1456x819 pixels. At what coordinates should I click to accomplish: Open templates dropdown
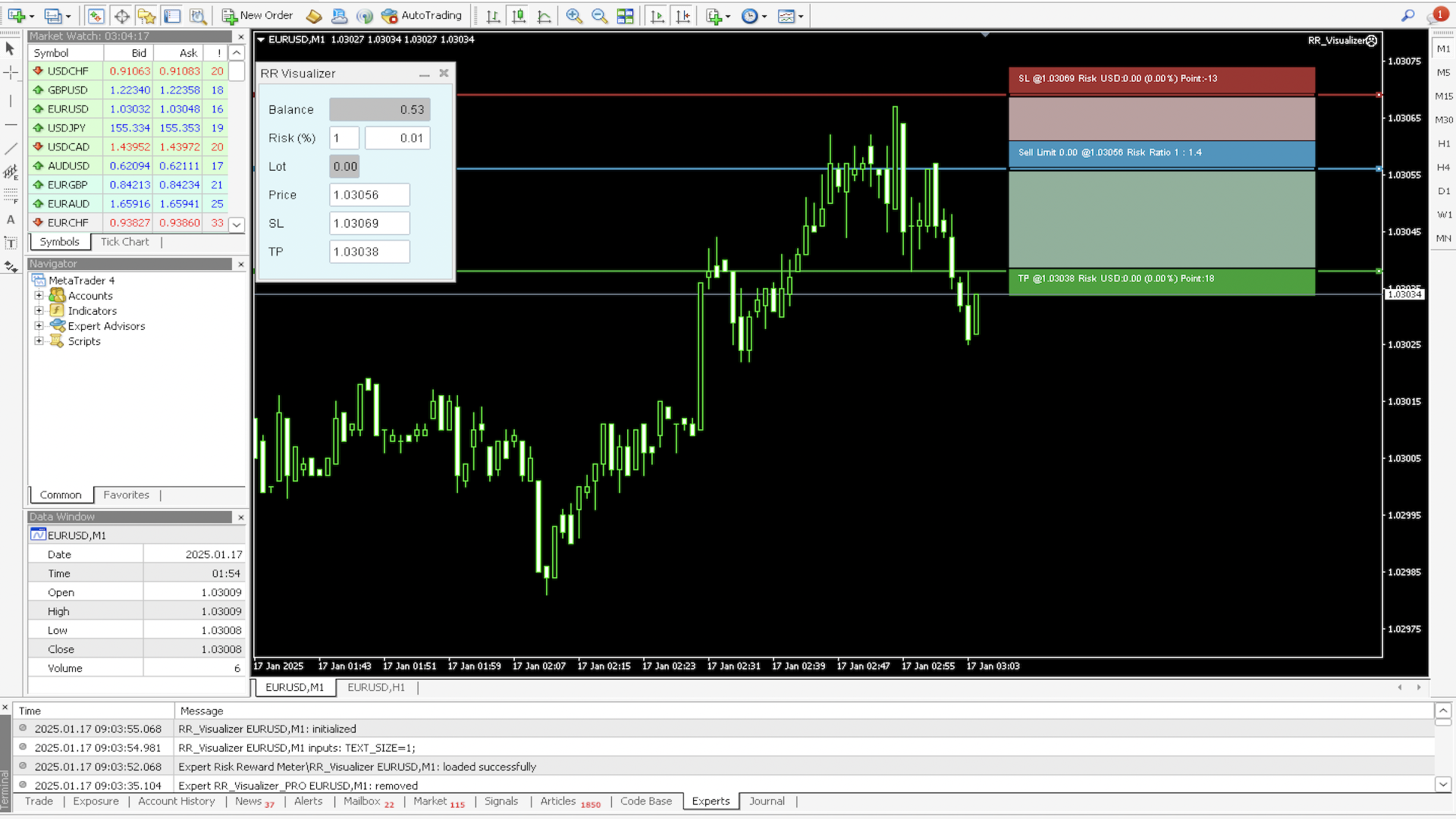tap(790, 15)
